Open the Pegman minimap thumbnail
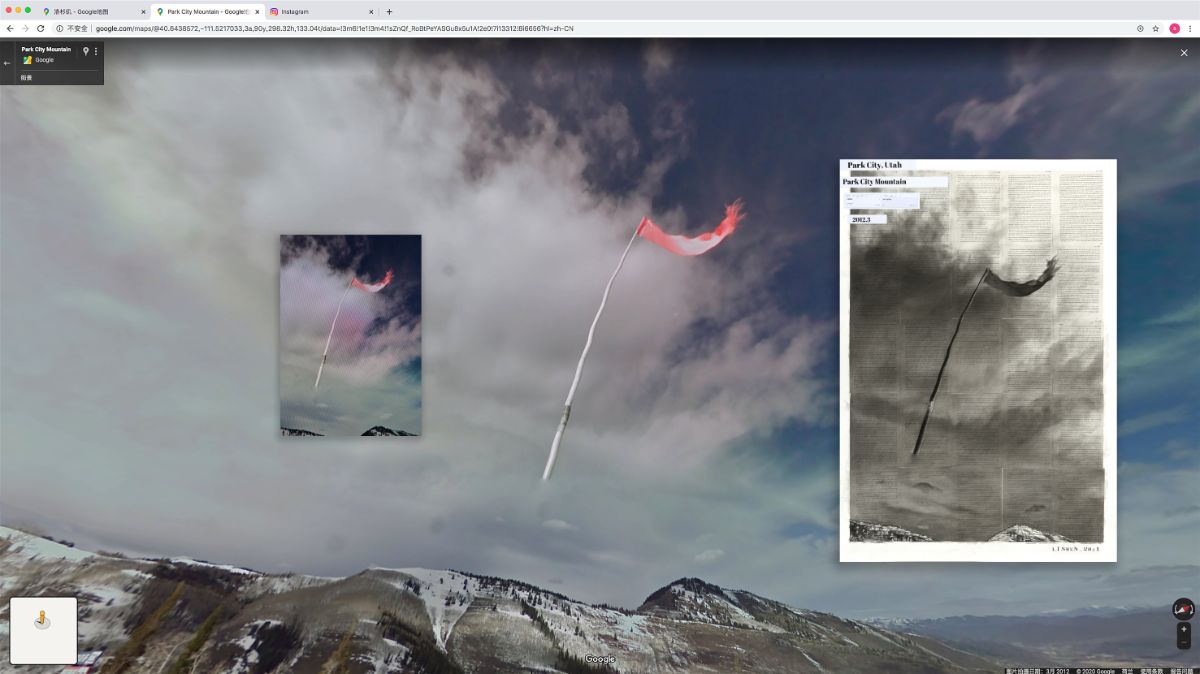The image size is (1200, 674). pyautogui.click(x=43, y=630)
